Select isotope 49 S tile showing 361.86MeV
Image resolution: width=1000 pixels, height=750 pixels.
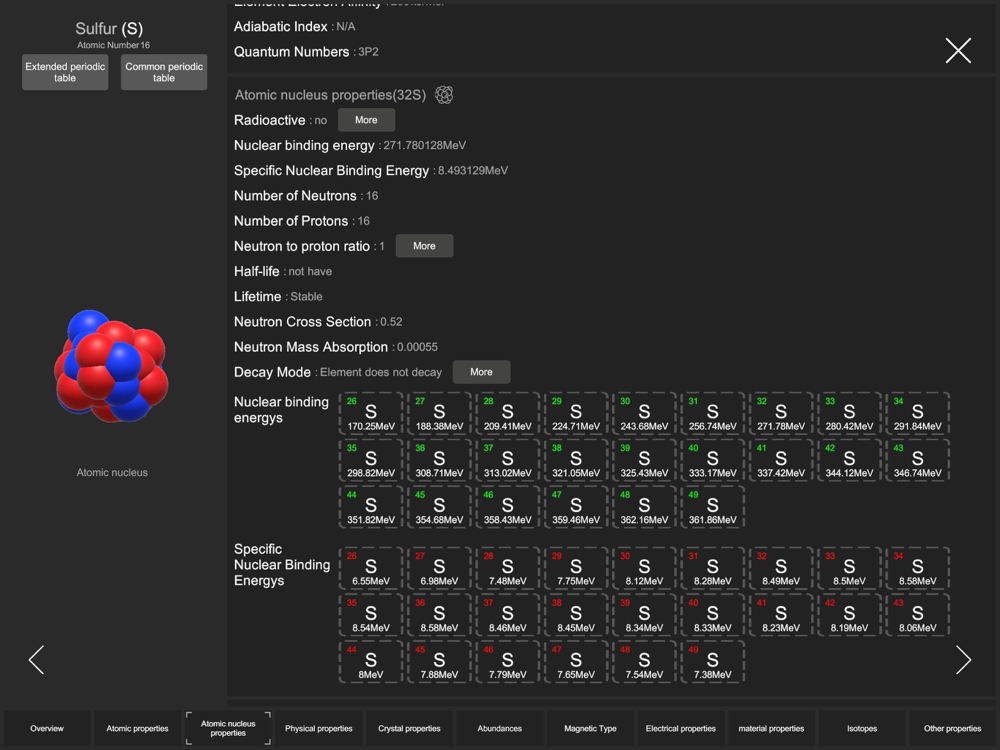click(x=713, y=508)
